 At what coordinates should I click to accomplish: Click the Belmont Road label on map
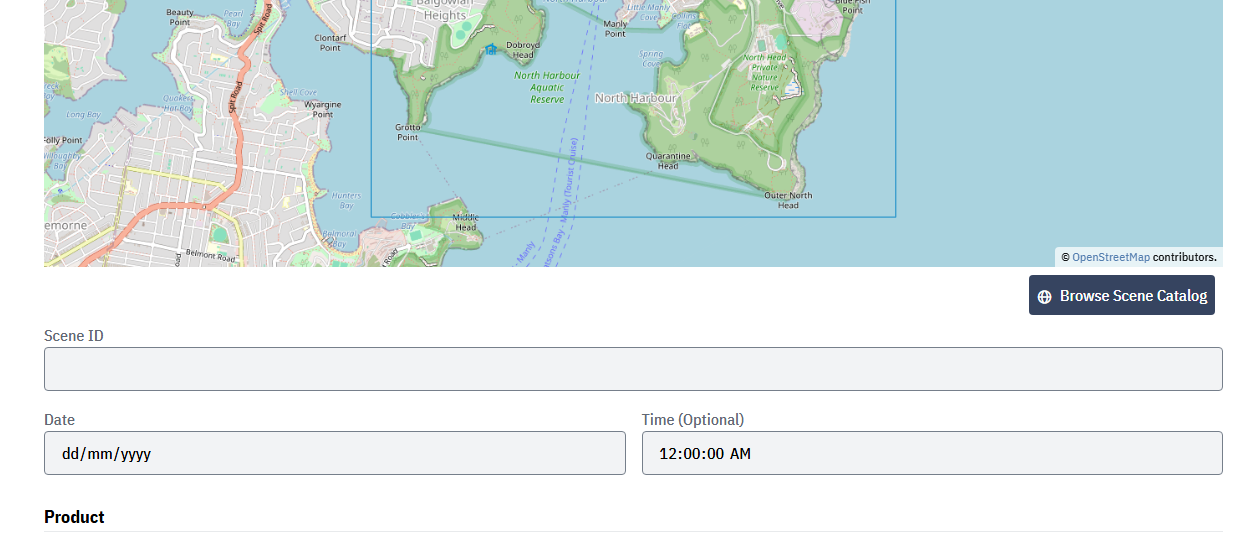[209, 258]
